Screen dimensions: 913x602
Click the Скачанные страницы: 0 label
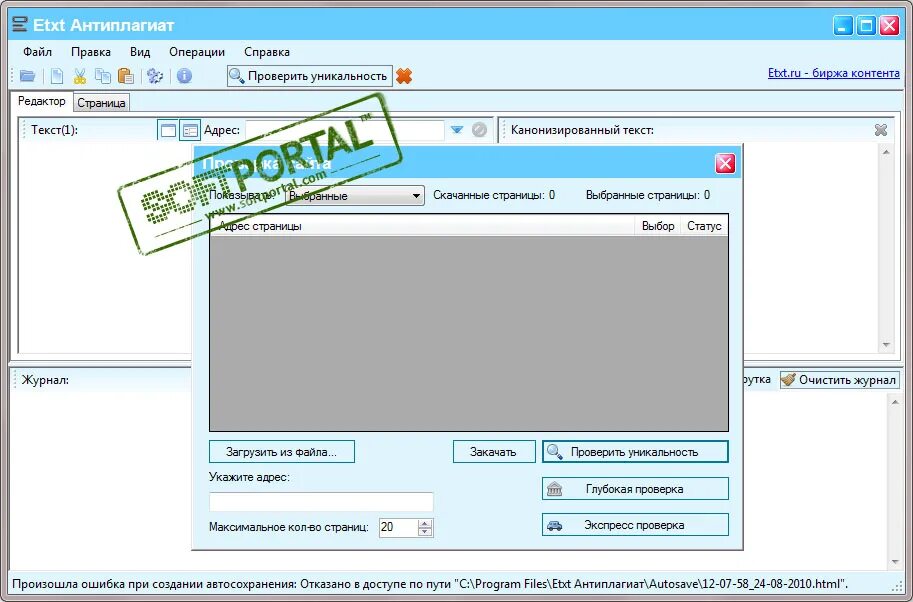click(494, 195)
